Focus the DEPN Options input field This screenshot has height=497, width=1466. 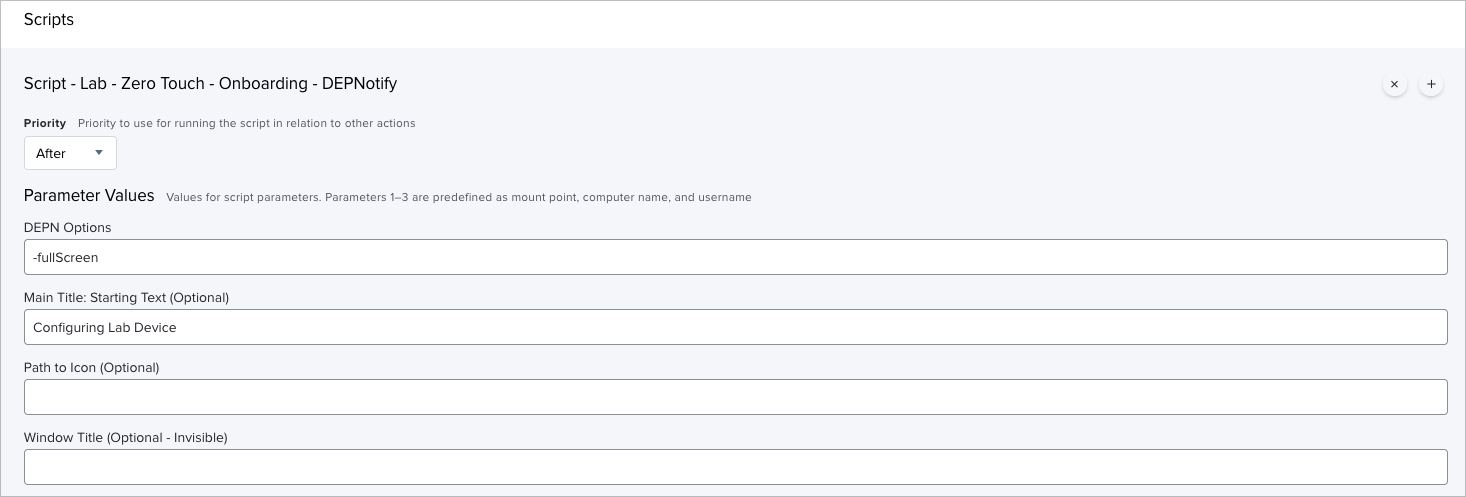click(x=735, y=257)
